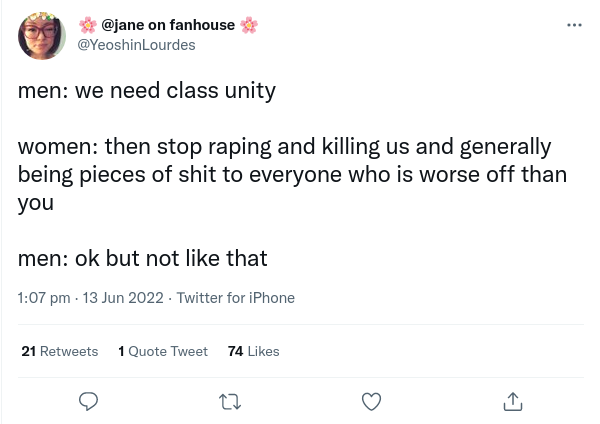Retweet this tweet using the arrows icon
Screen dimensions: 600x424
click(x=229, y=401)
